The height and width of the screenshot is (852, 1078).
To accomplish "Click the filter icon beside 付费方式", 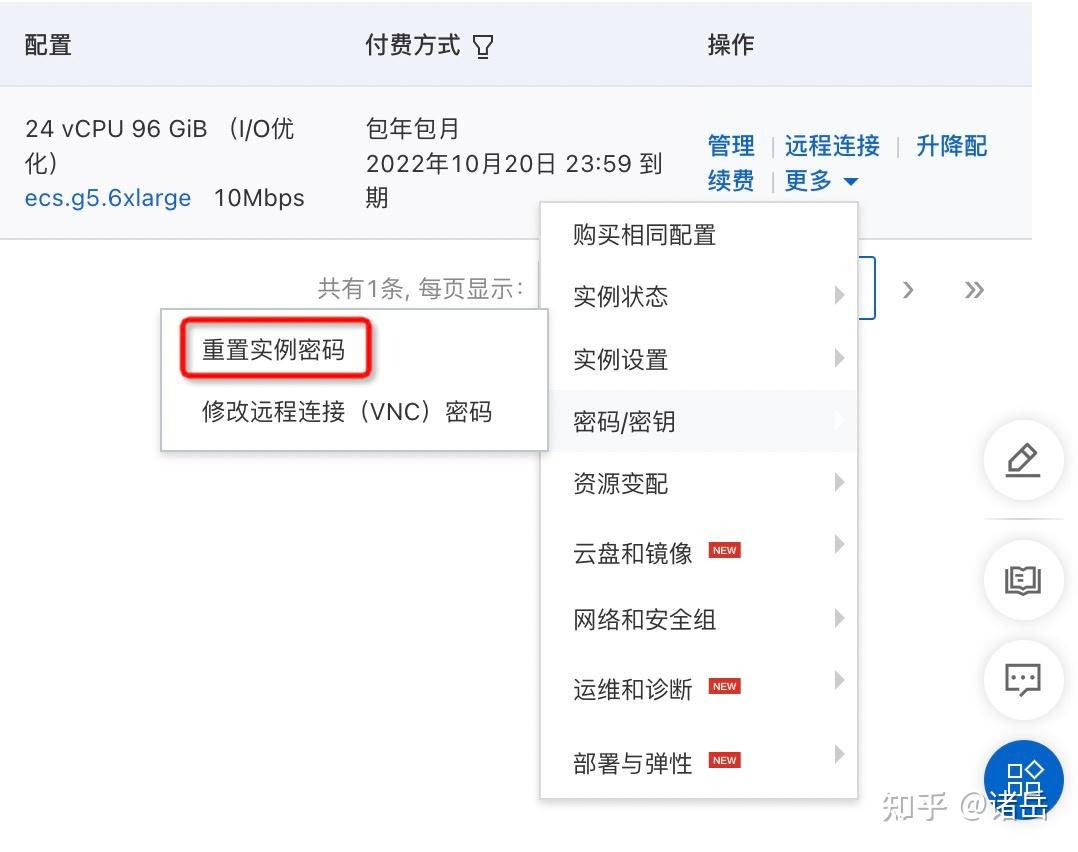I will (x=483, y=45).
